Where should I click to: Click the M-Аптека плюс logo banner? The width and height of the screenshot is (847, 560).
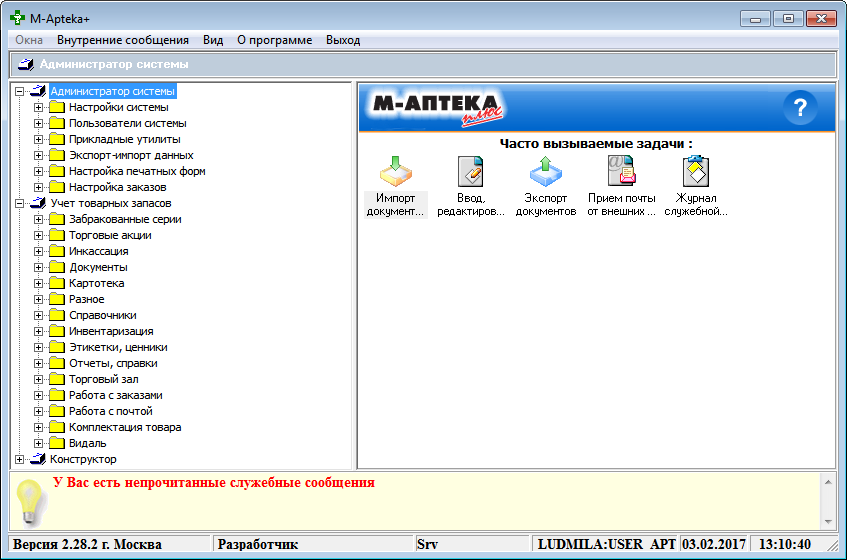tap(436, 106)
